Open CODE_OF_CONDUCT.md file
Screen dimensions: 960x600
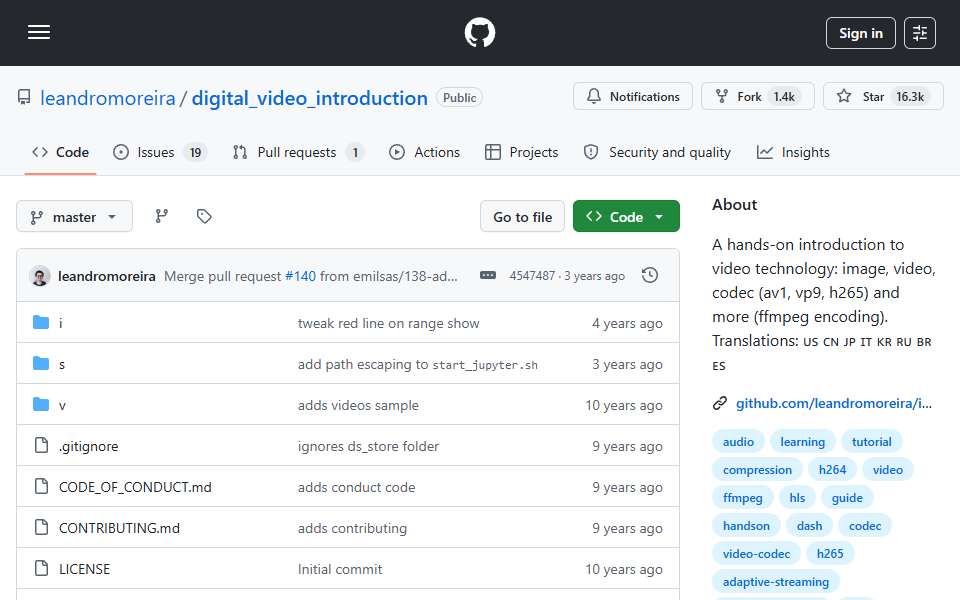point(135,487)
